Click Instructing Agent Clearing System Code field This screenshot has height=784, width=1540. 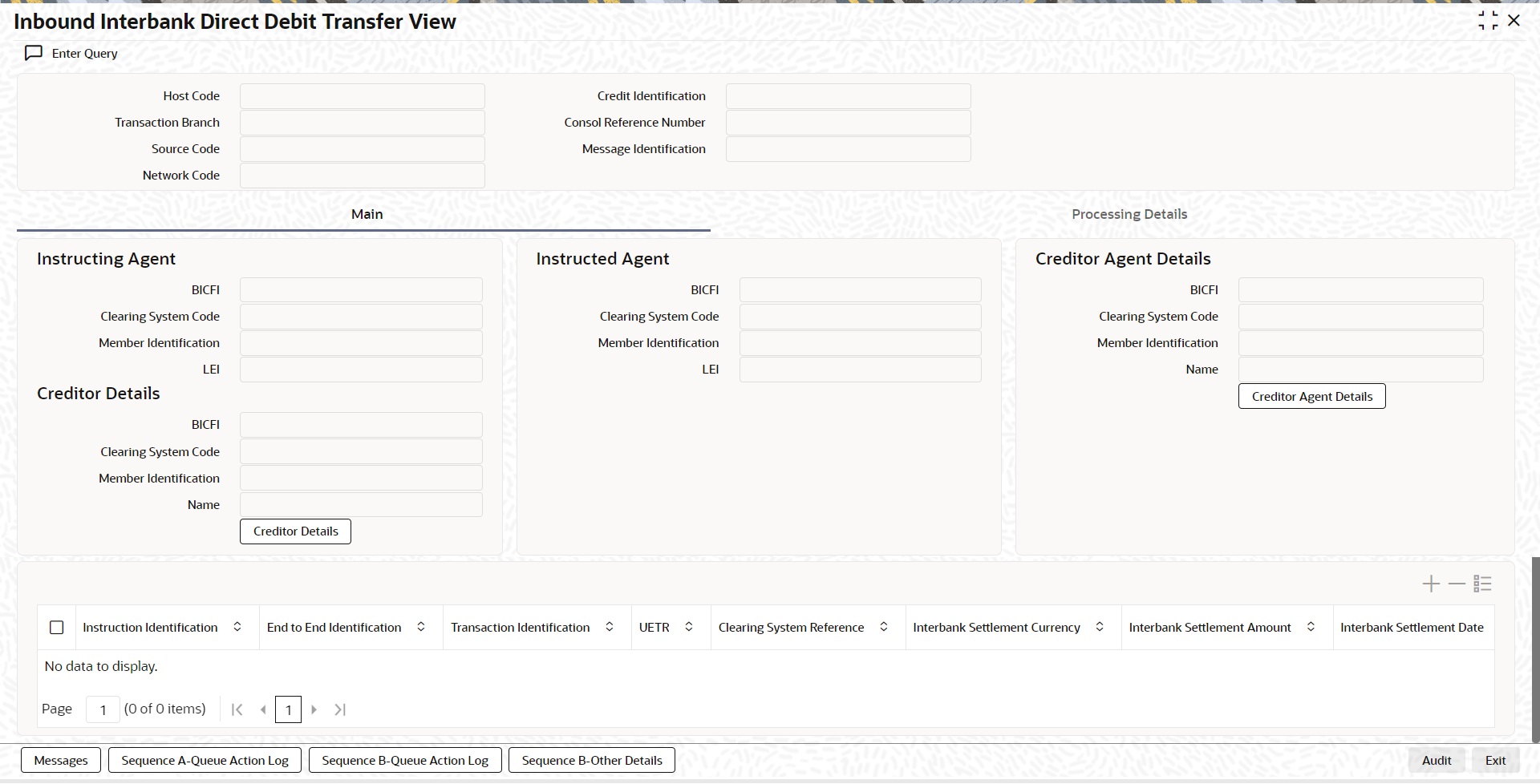361,317
